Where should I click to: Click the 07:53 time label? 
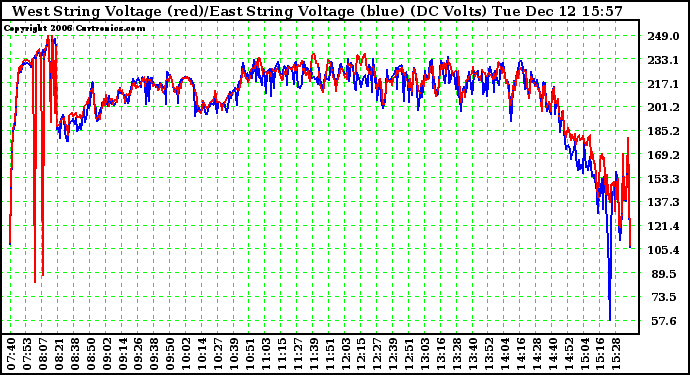(x=26, y=354)
